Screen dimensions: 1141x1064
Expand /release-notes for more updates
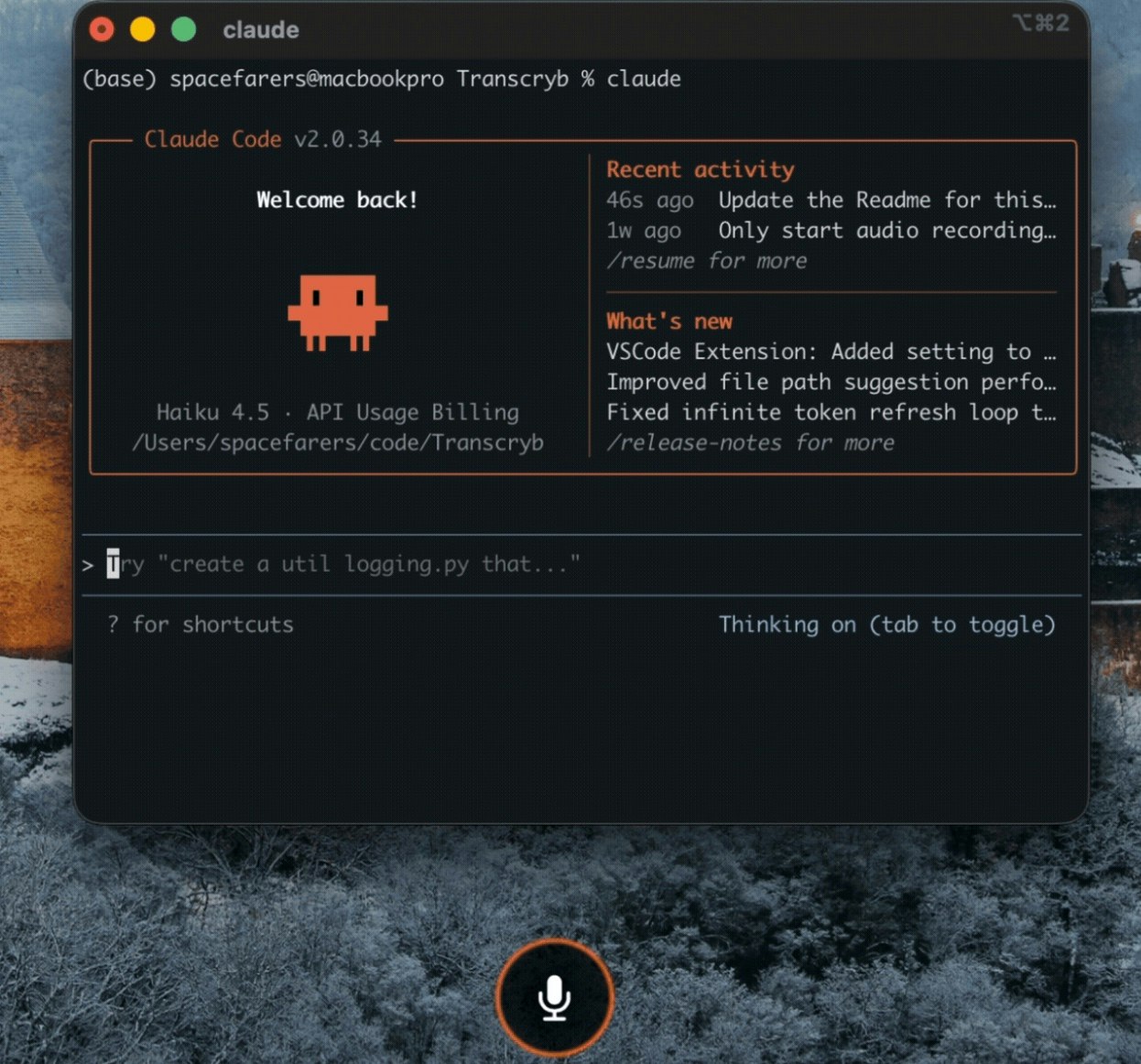(x=751, y=443)
